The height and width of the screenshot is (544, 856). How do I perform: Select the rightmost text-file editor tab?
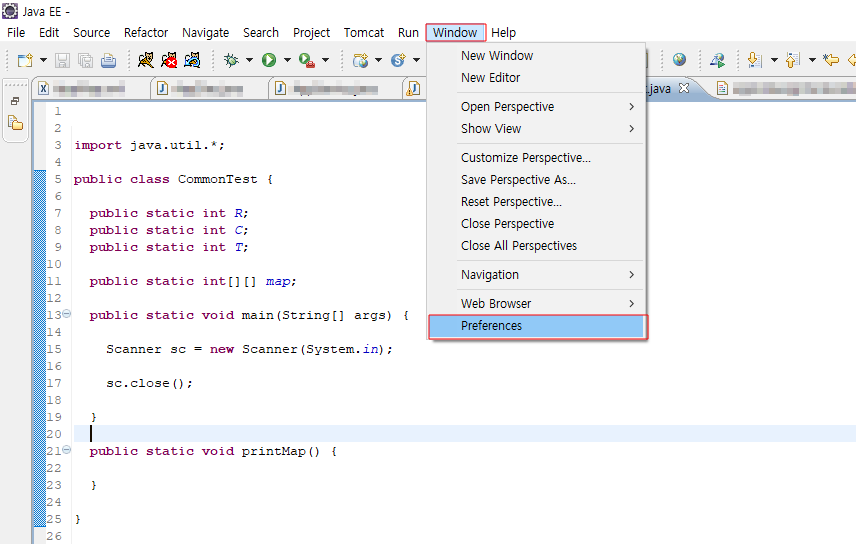click(x=785, y=88)
